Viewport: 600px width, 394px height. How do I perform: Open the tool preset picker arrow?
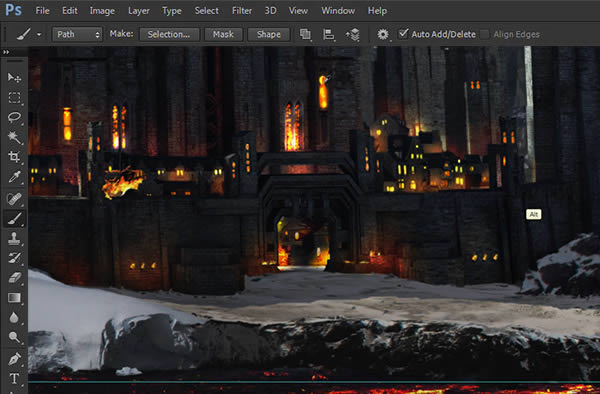(x=39, y=34)
